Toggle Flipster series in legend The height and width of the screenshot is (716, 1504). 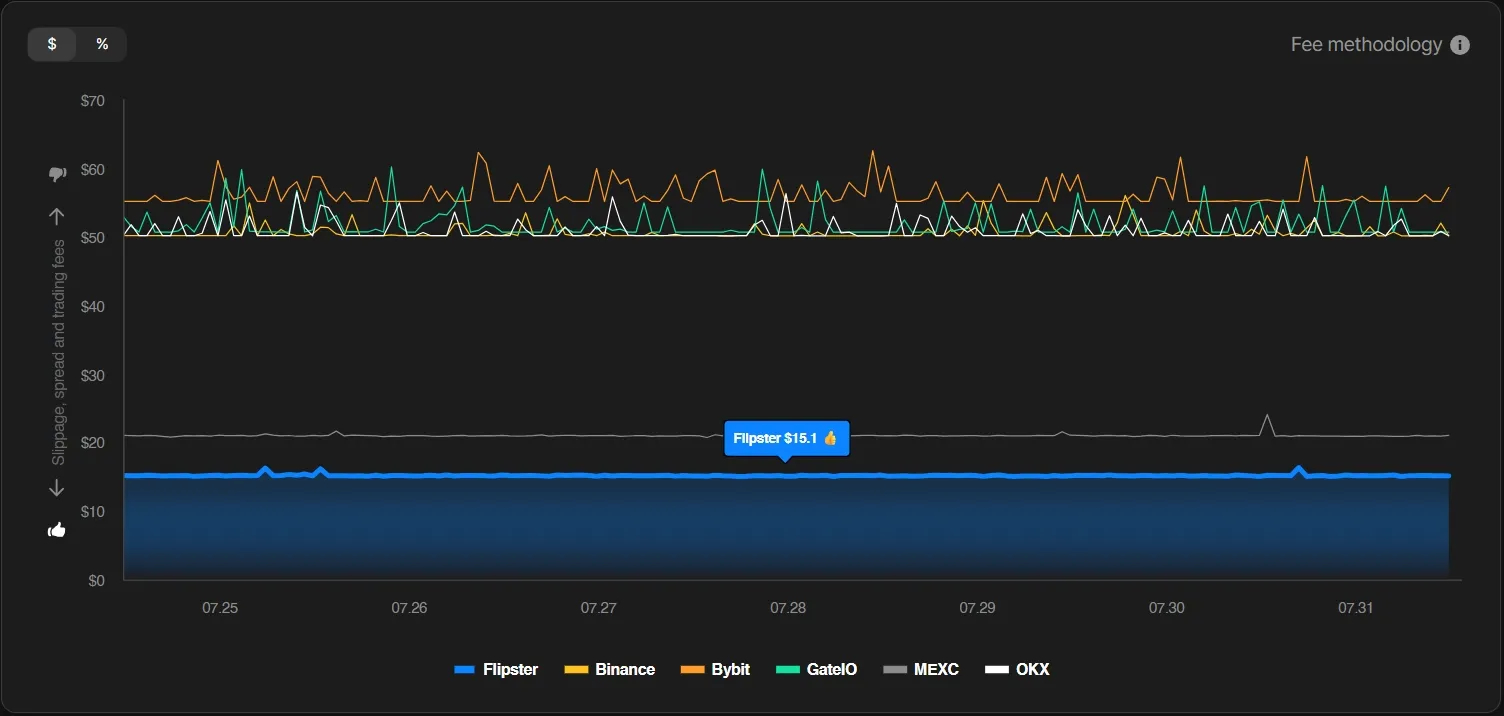point(496,670)
